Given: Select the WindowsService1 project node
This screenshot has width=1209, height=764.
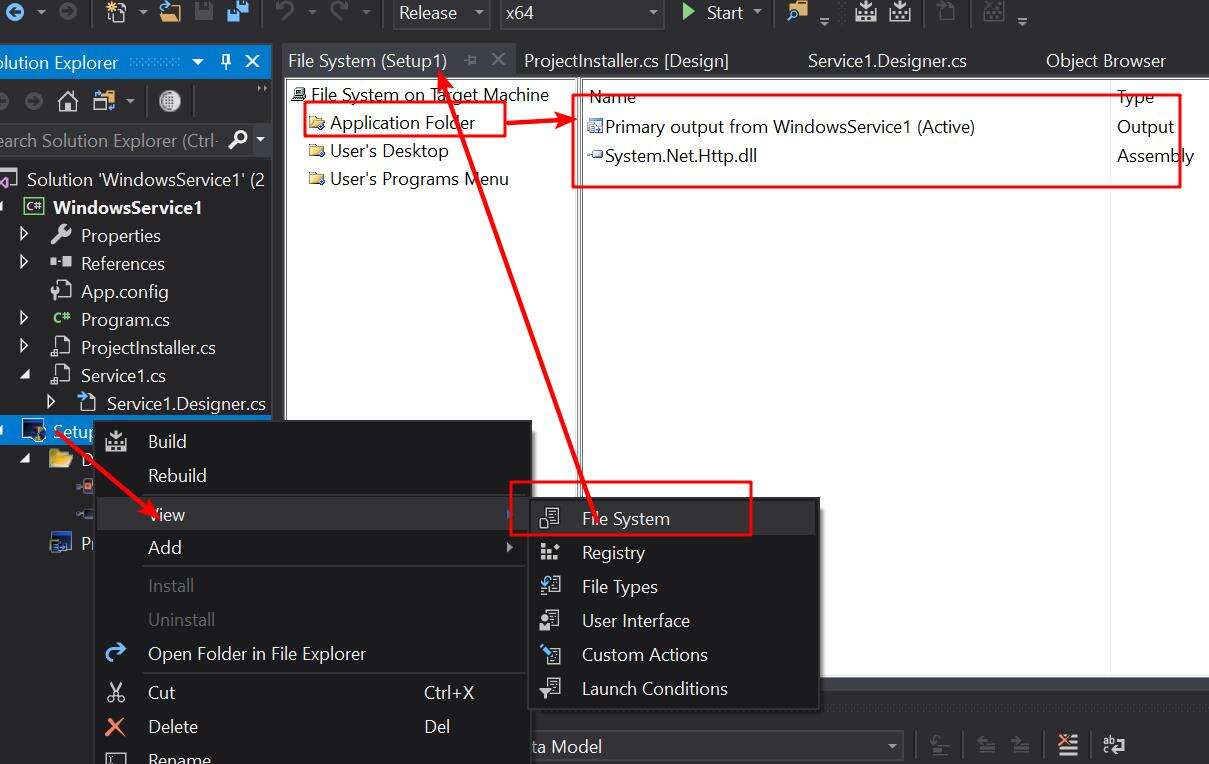Looking at the screenshot, I should (127, 207).
